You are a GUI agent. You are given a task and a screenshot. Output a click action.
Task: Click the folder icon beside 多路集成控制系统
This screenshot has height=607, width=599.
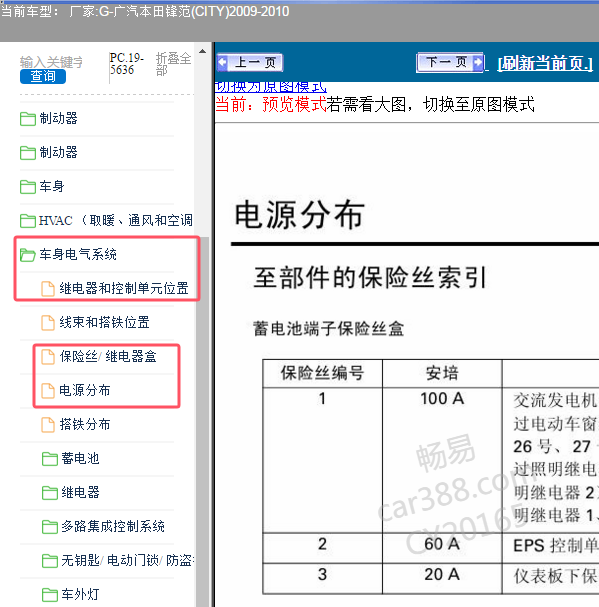pos(50,526)
